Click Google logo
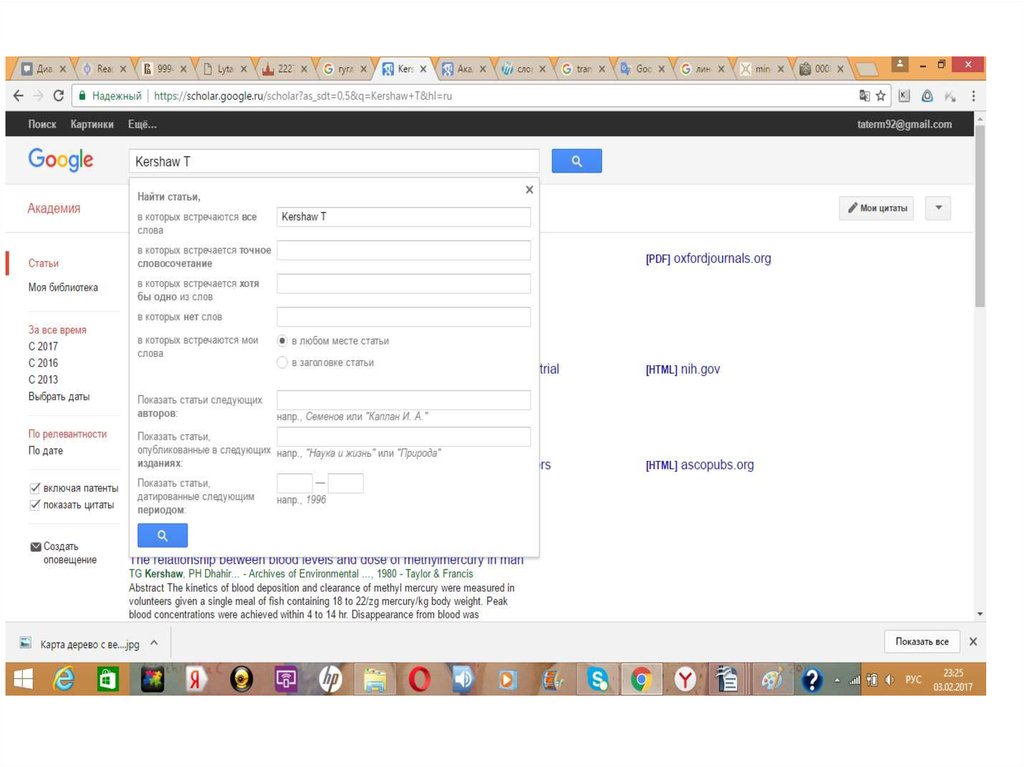The height and width of the screenshot is (767, 1024). tap(61, 159)
